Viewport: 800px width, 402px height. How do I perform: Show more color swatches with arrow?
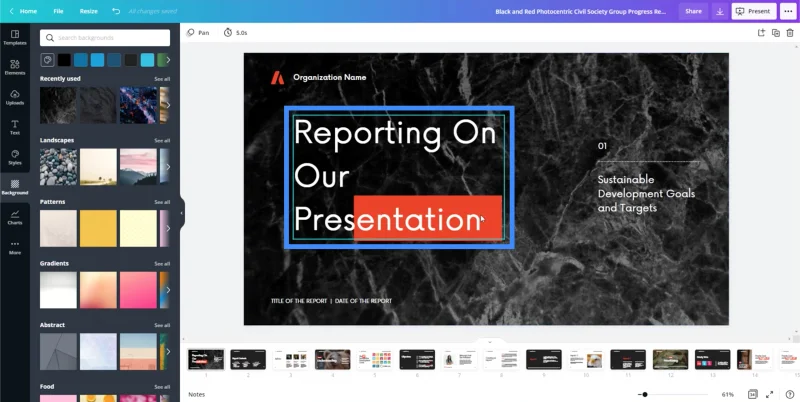(168, 60)
